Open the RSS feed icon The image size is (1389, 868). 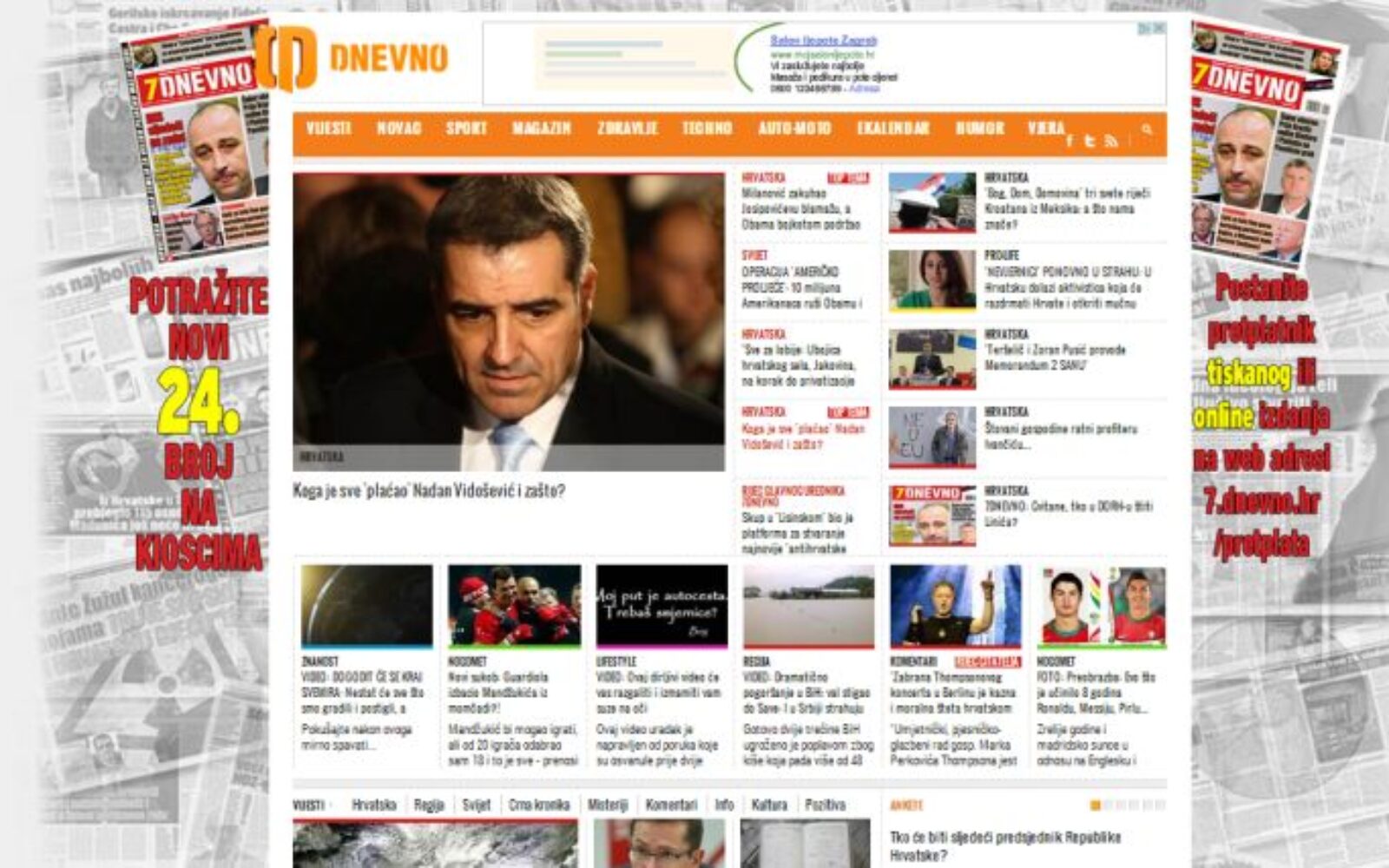click(x=1110, y=141)
